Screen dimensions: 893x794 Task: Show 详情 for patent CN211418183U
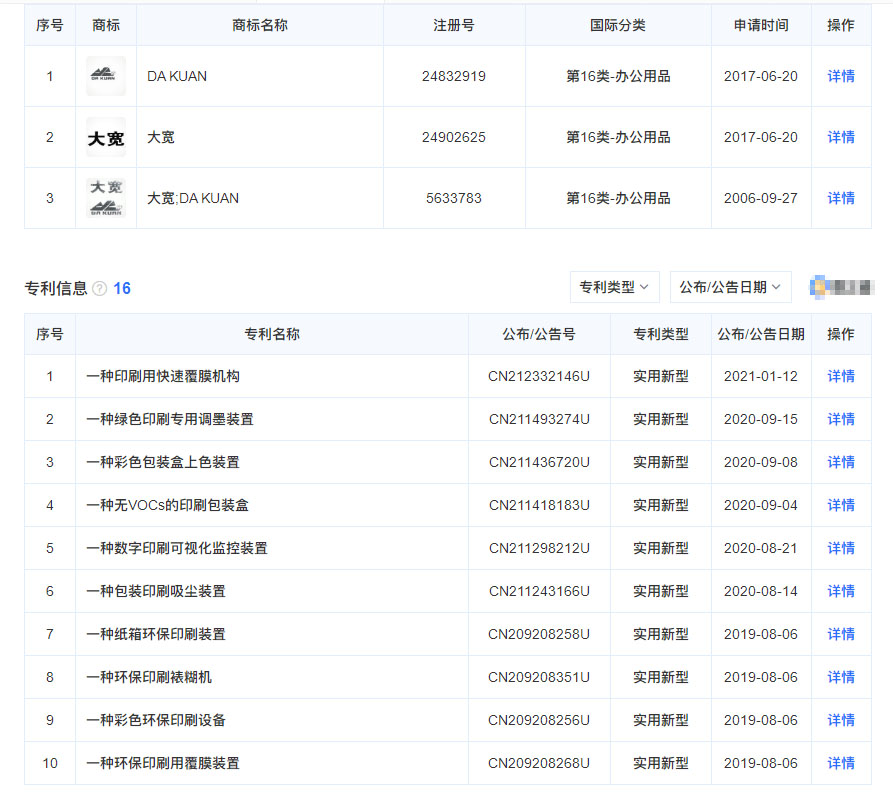840,505
